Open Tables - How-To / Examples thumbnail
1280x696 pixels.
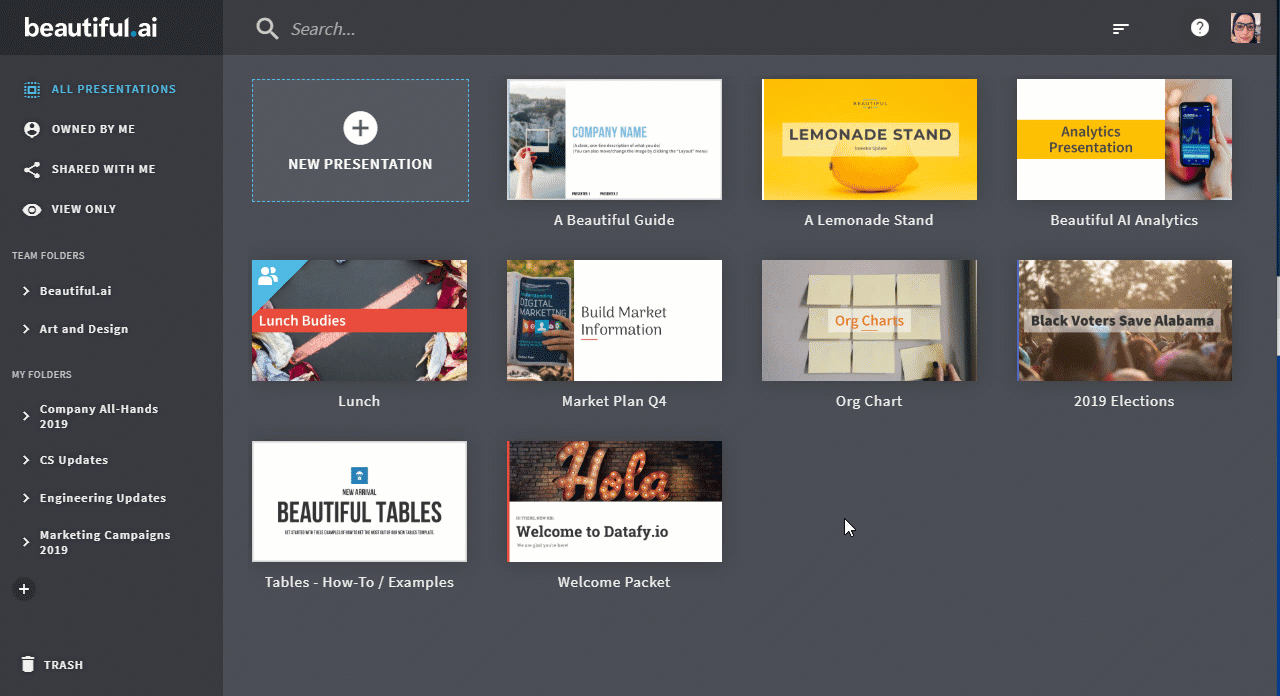359,501
